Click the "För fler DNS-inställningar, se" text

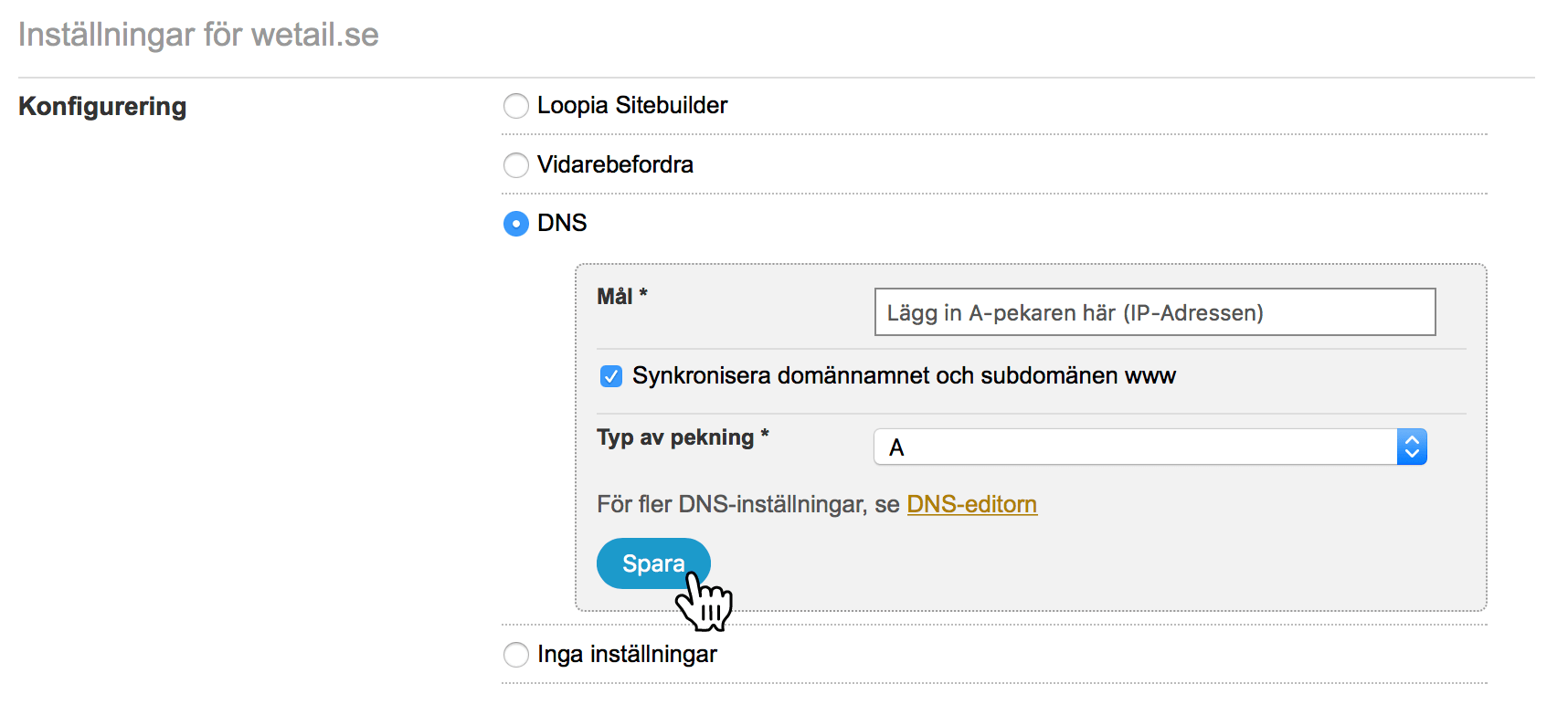(x=747, y=504)
